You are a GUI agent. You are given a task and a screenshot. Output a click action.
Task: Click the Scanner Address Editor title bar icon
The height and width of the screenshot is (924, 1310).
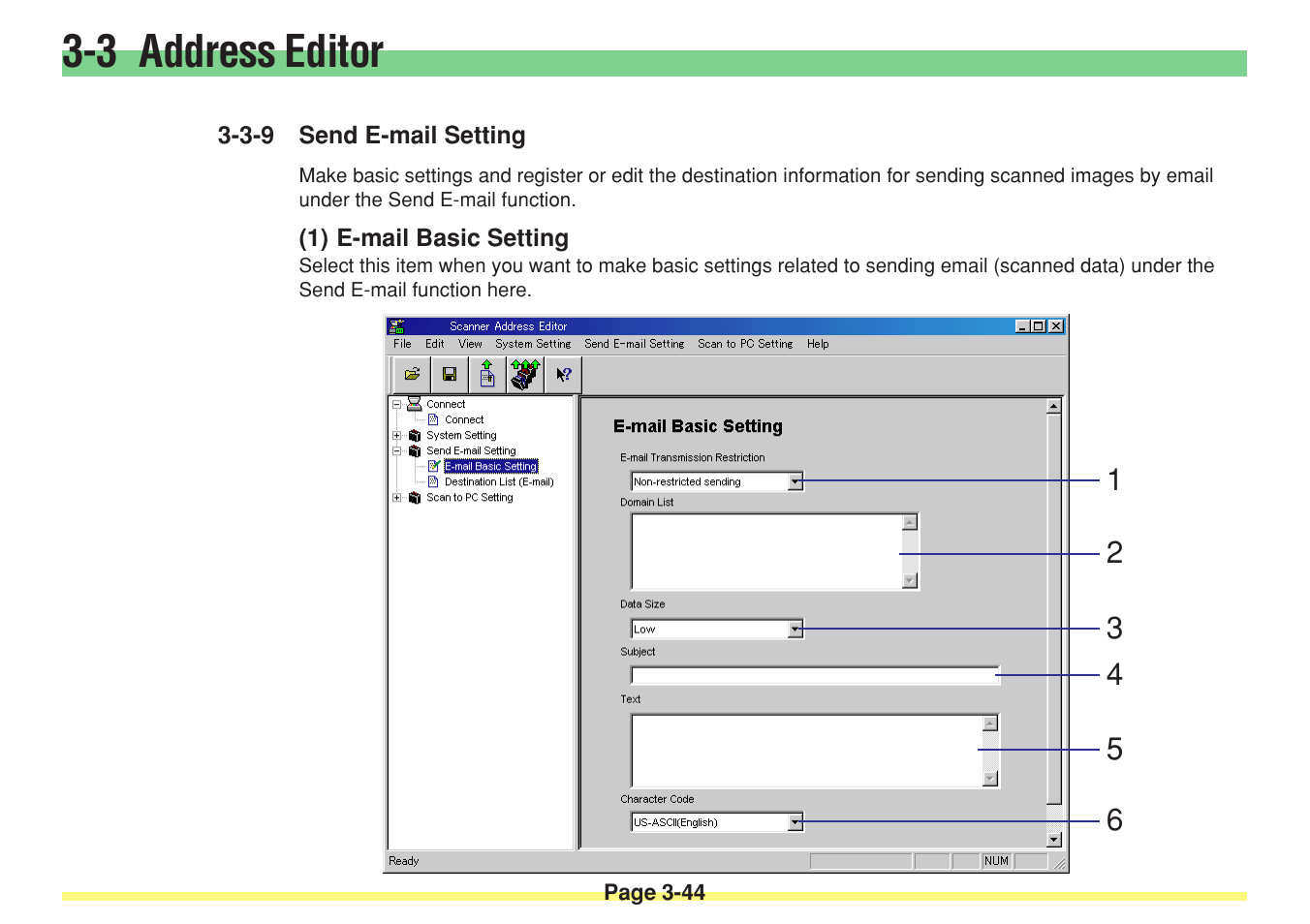(396, 326)
